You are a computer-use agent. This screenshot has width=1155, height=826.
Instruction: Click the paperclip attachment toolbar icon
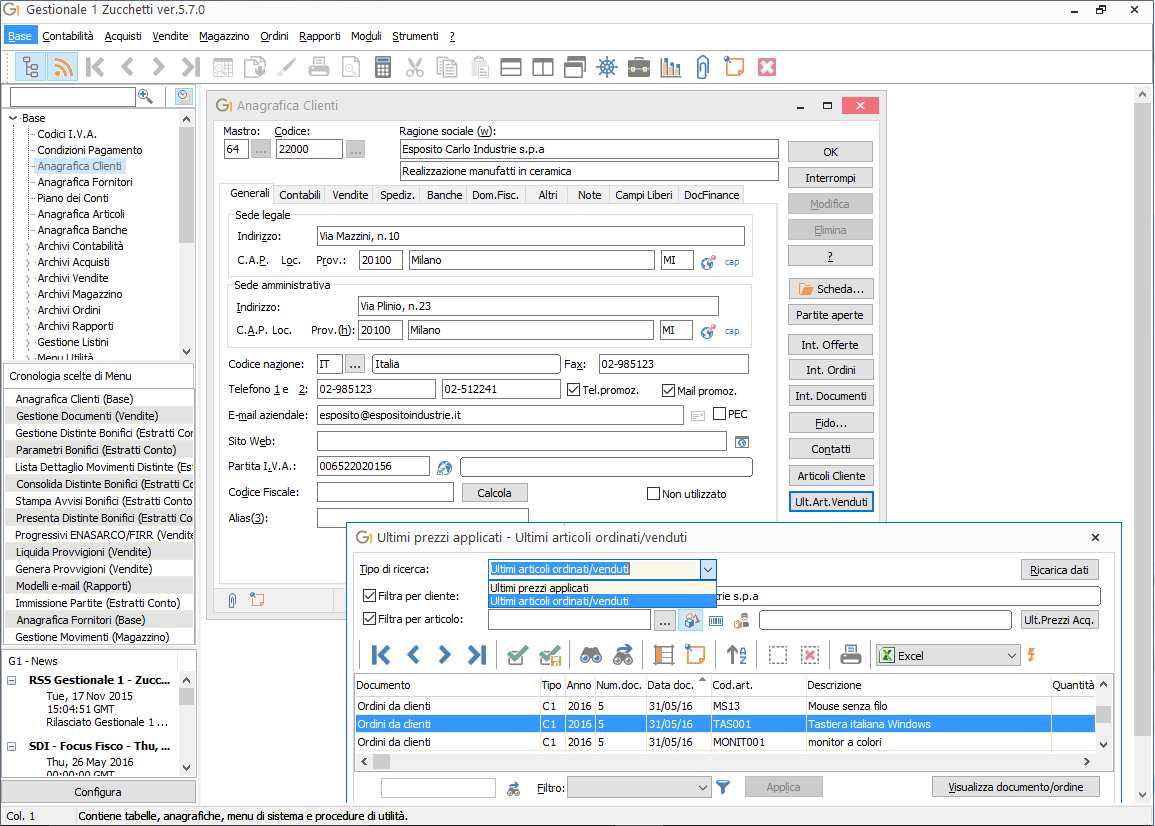pos(702,68)
